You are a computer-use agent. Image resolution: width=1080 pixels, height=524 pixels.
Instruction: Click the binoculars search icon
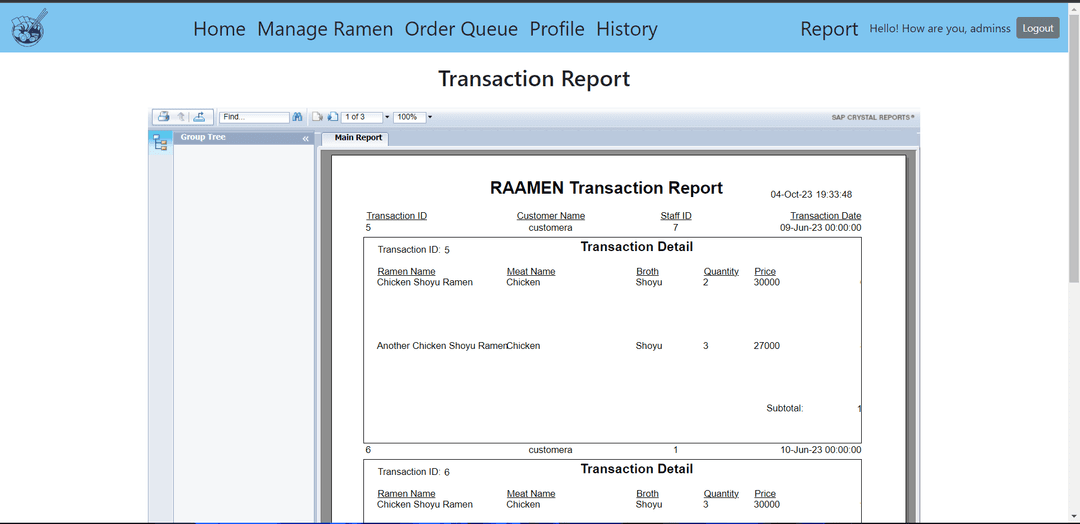(x=298, y=117)
